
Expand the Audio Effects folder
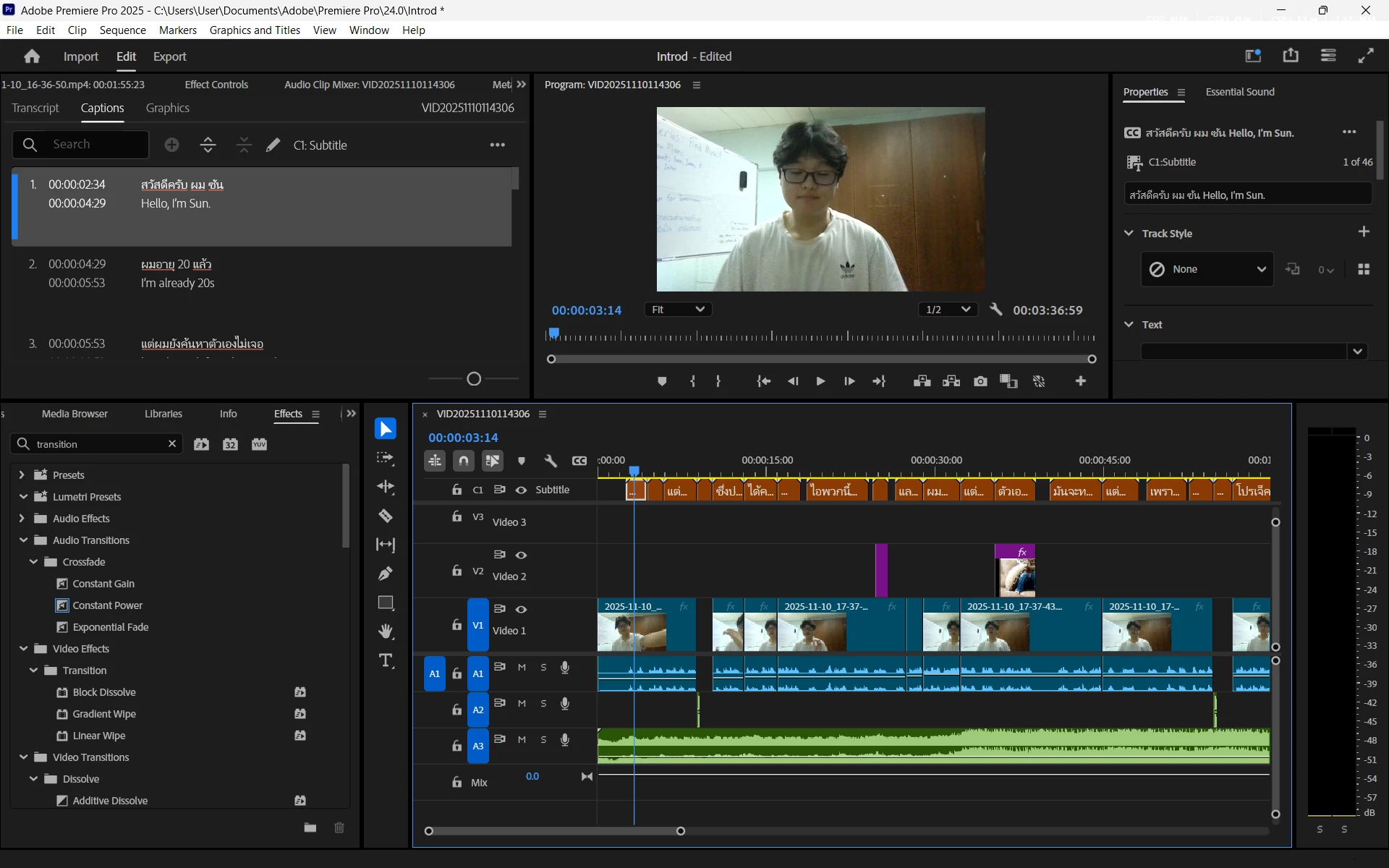click(22, 519)
